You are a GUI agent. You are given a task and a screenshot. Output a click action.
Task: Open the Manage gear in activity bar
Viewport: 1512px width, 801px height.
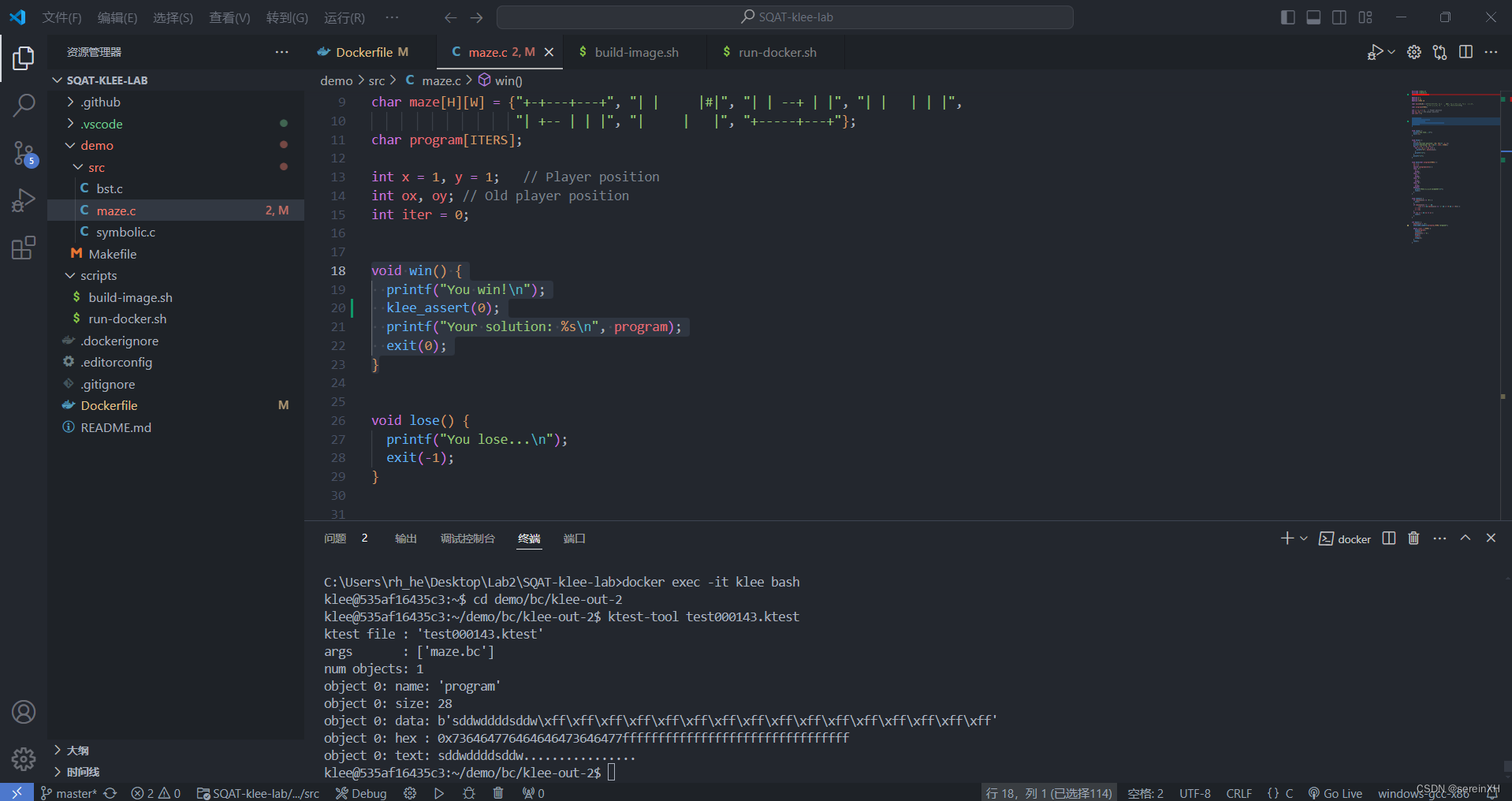pyautogui.click(x=24, y=759)
